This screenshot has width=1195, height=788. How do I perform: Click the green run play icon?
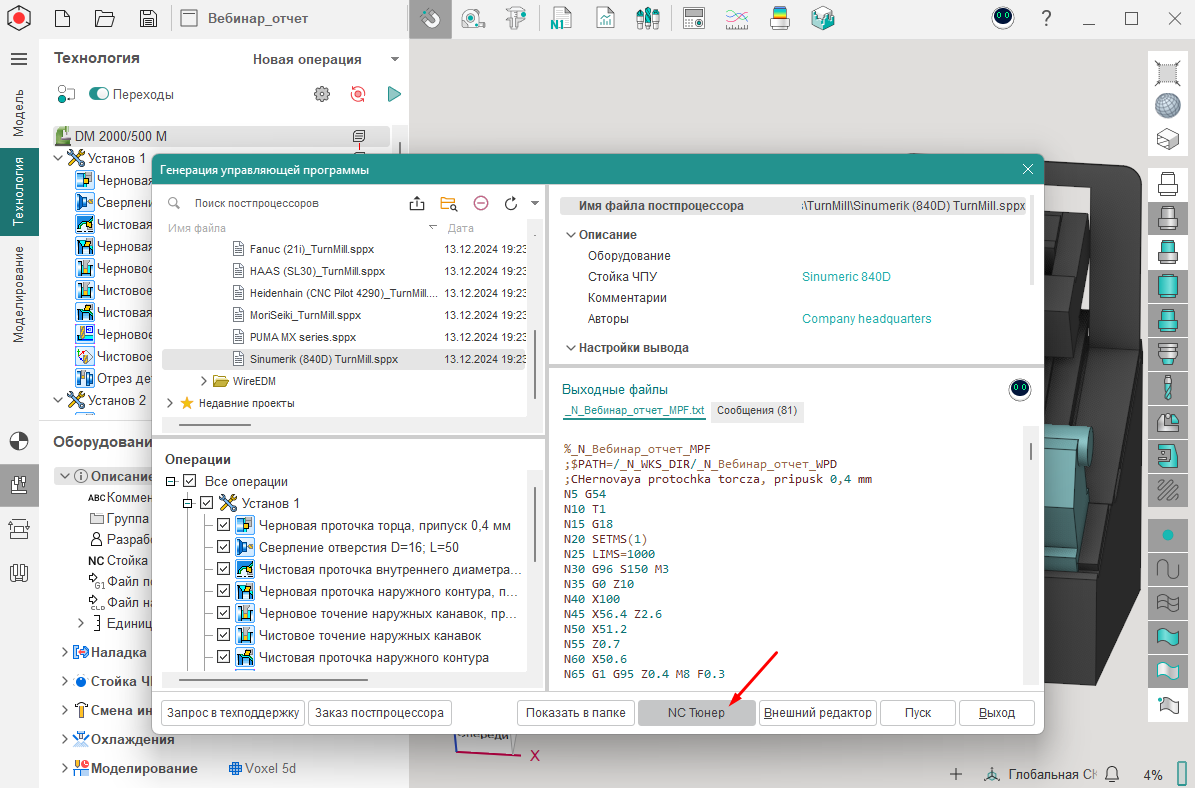(x=394, y=94)
